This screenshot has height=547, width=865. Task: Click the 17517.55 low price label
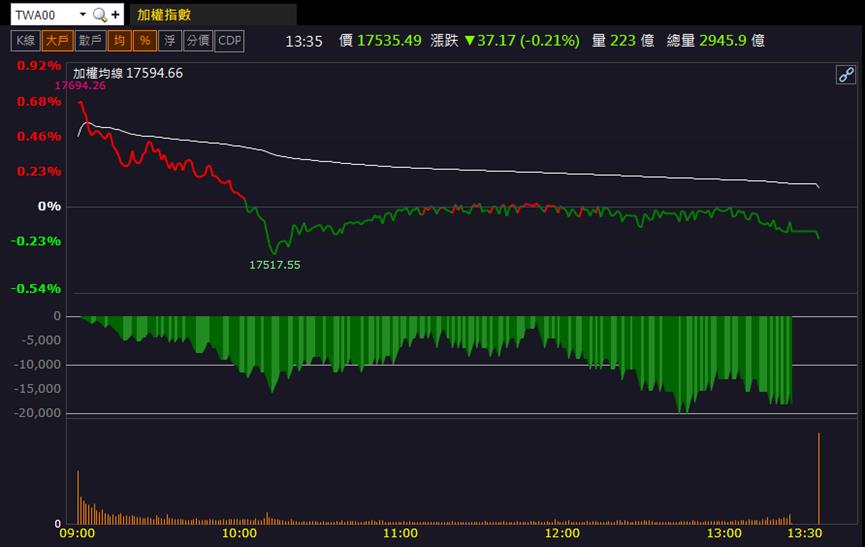click(275, 265)
